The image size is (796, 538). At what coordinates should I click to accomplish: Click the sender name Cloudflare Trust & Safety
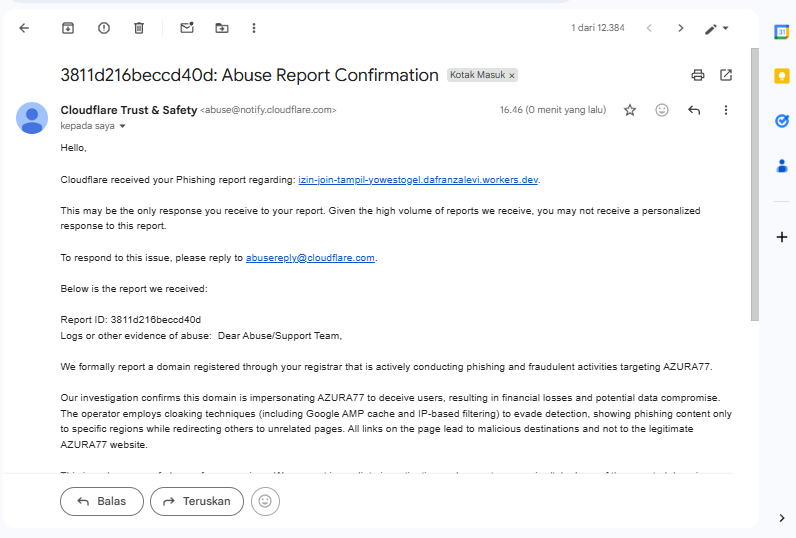128,110
